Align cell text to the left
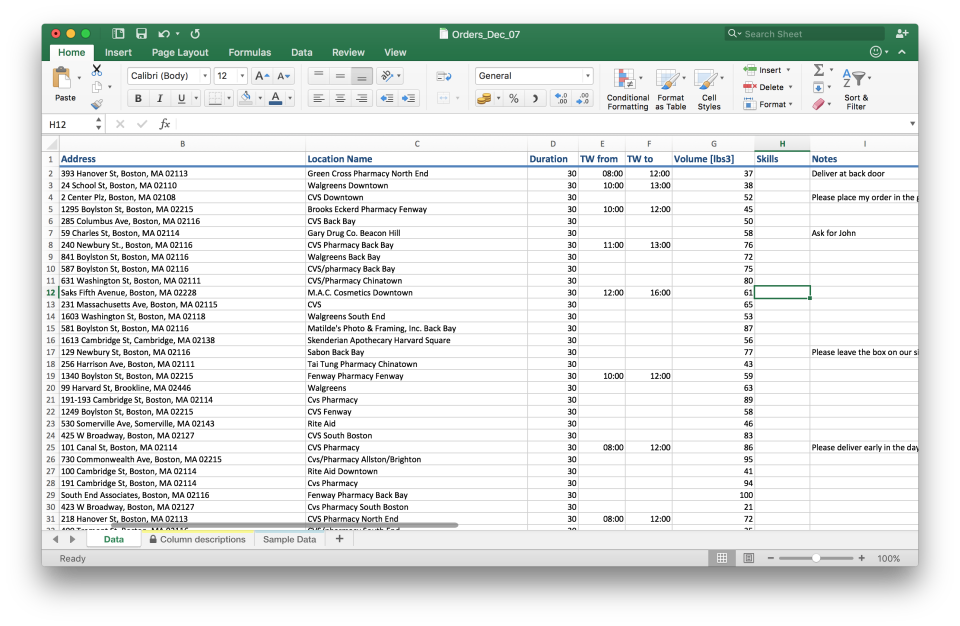The height and width of the screenshot is (626, 960). point(318,98)
